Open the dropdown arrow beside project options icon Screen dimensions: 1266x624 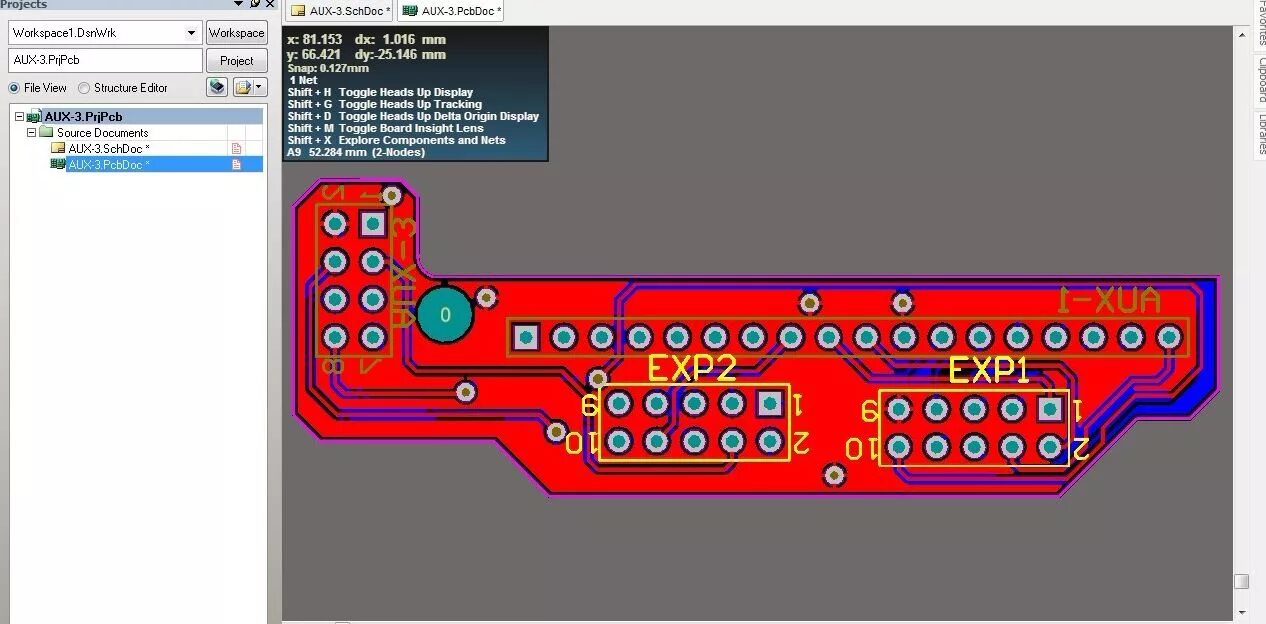click(x=260, y=87)
